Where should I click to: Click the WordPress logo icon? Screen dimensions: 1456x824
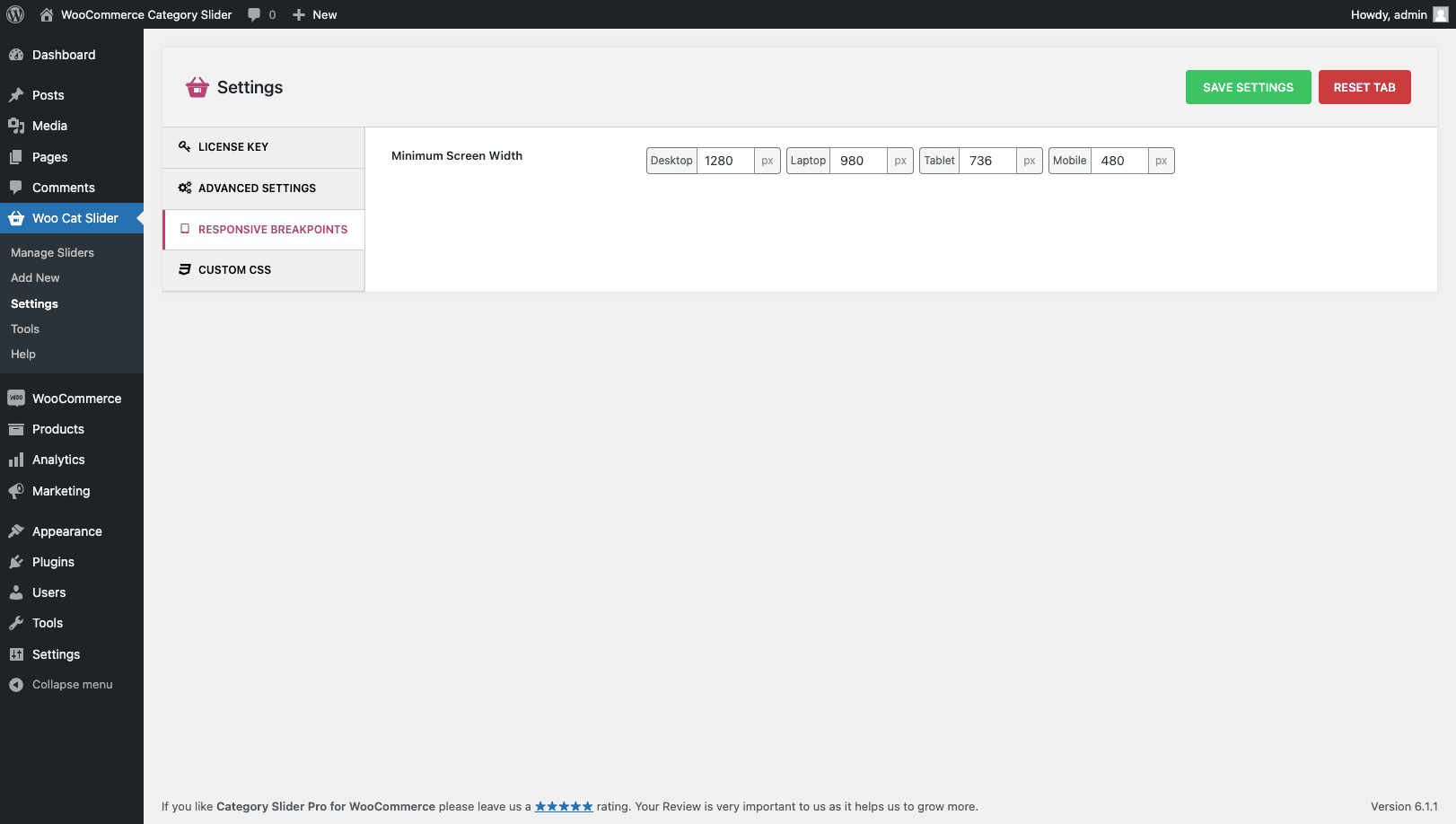coord(15,14)
